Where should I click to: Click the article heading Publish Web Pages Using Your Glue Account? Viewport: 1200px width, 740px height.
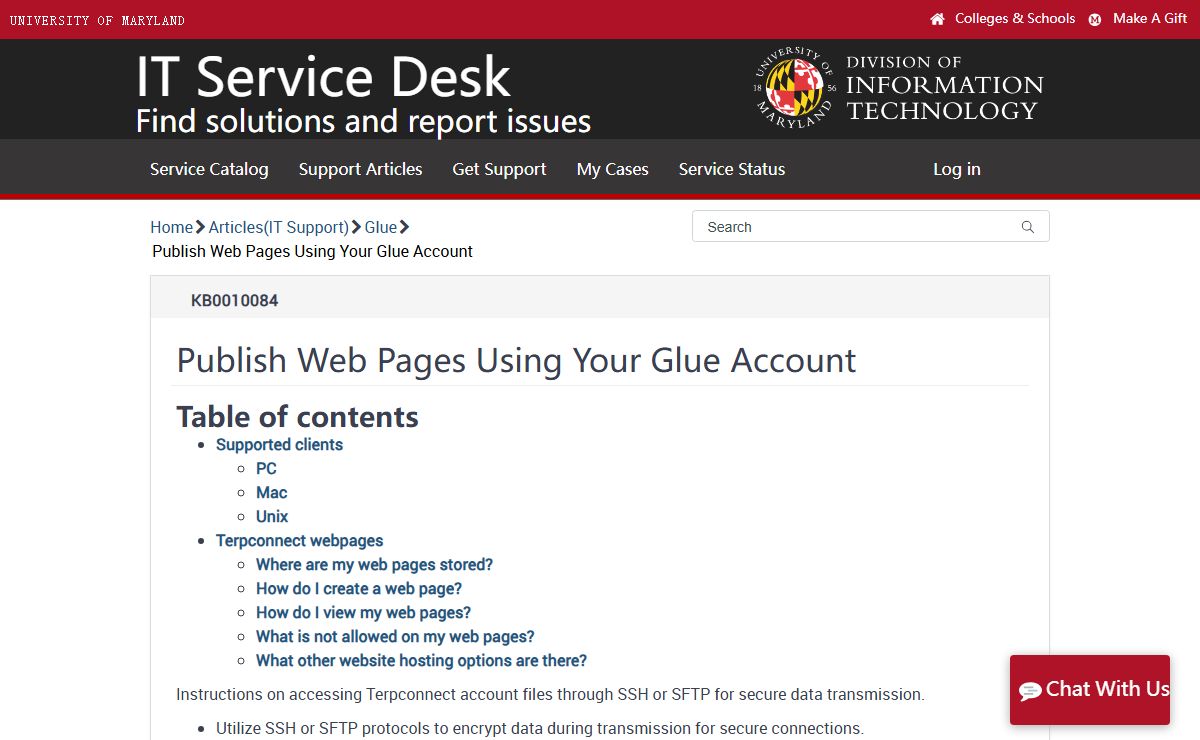[x=516, y=360]
